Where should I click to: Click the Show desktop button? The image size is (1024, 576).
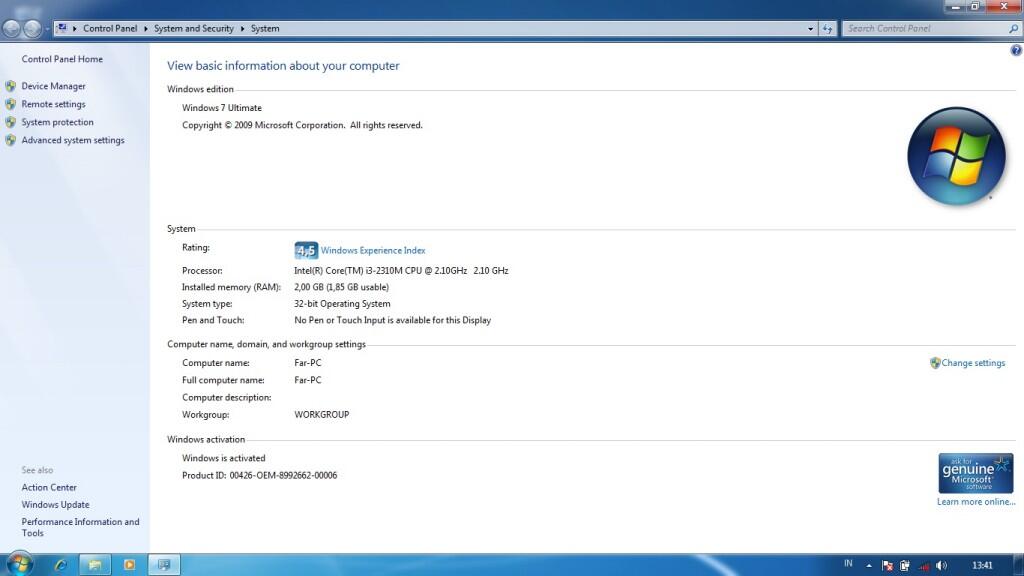pos(1019,565)
